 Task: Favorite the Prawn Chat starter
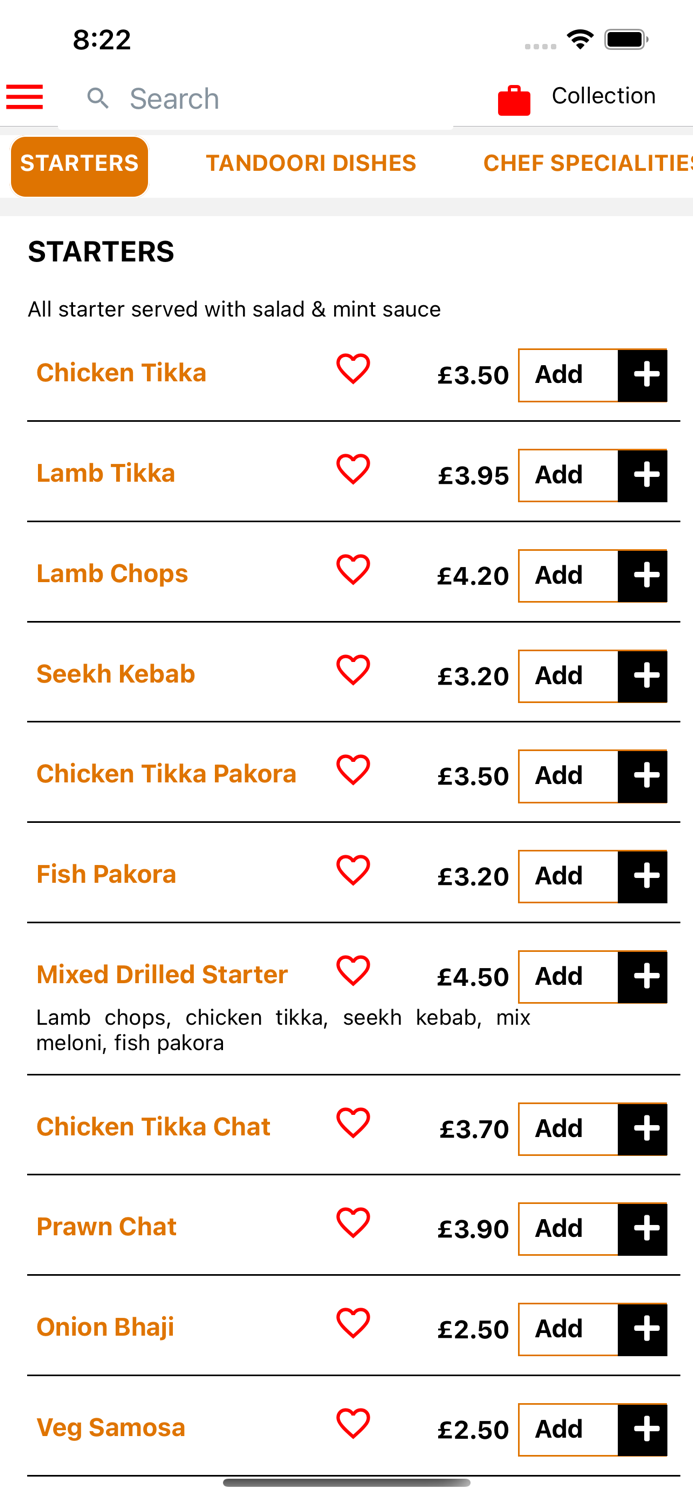point(353,1223)
